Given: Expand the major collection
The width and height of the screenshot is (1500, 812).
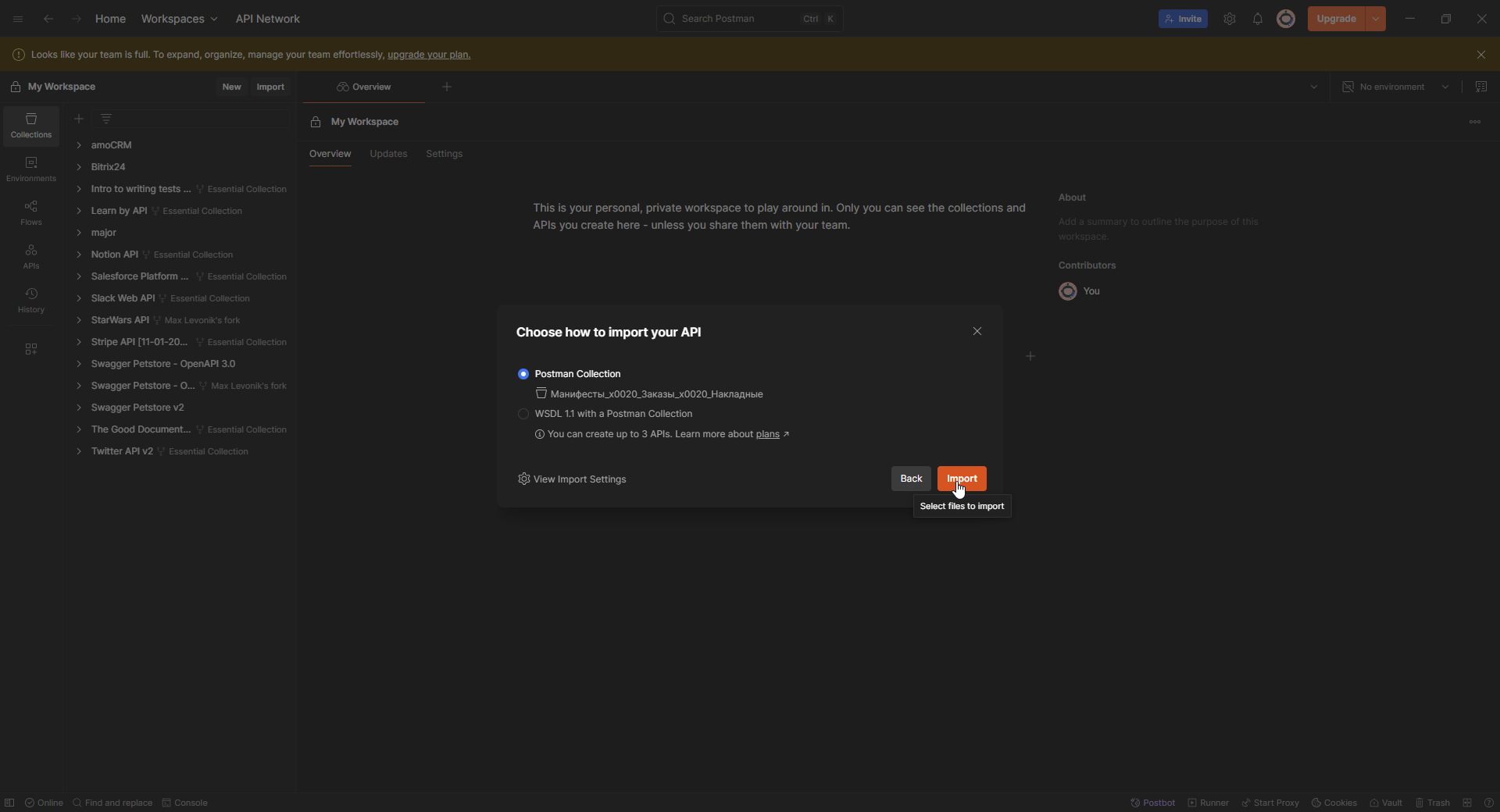Looking at the screenshot, I should click(79, 233).
